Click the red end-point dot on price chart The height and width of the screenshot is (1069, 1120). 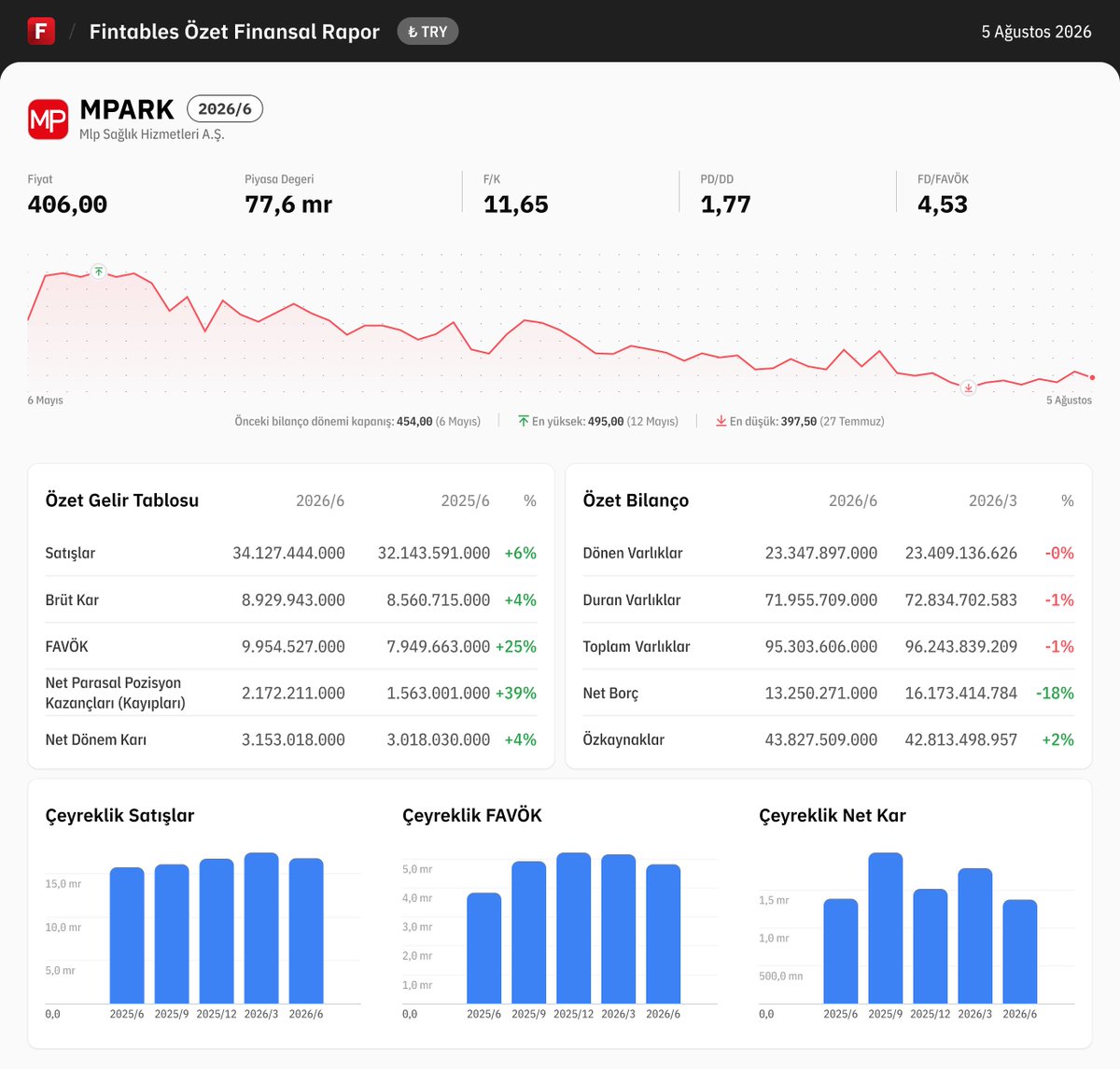1092,377
